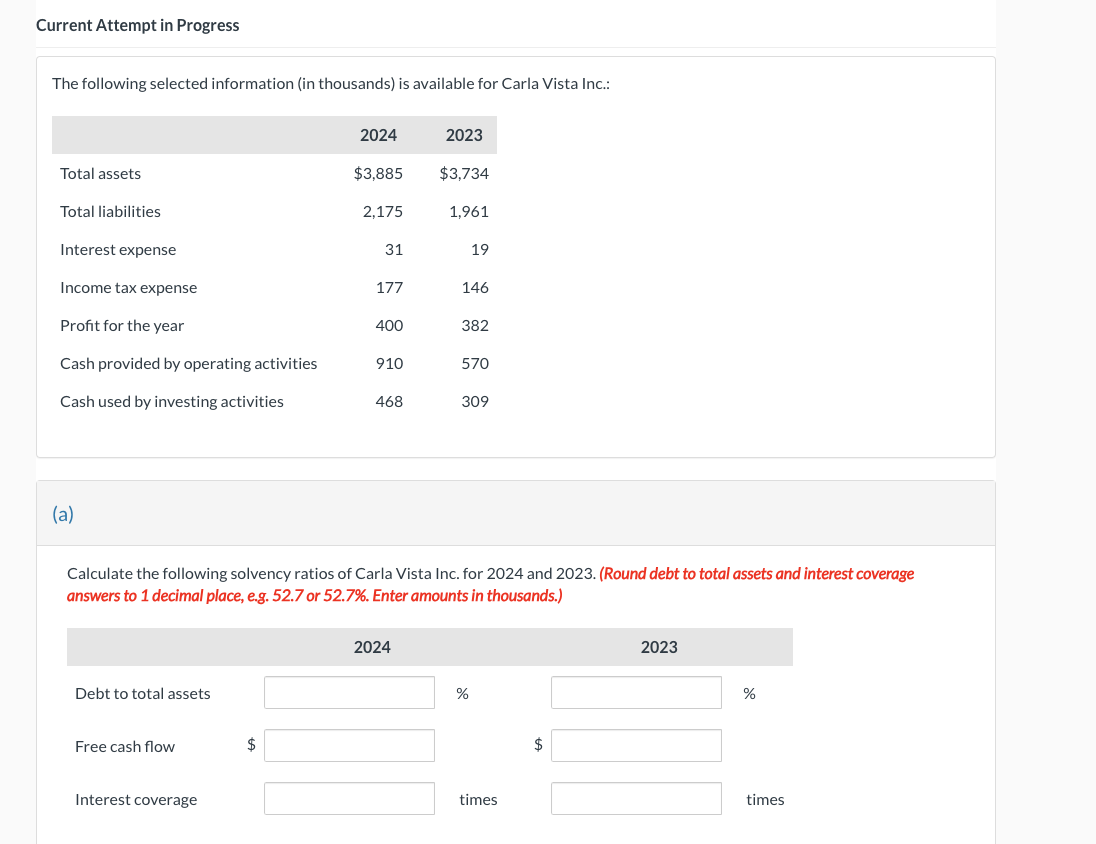This screenshot has width=1096, height=844.
Task: Open section (a) of the question
Action: pos(63,513)
